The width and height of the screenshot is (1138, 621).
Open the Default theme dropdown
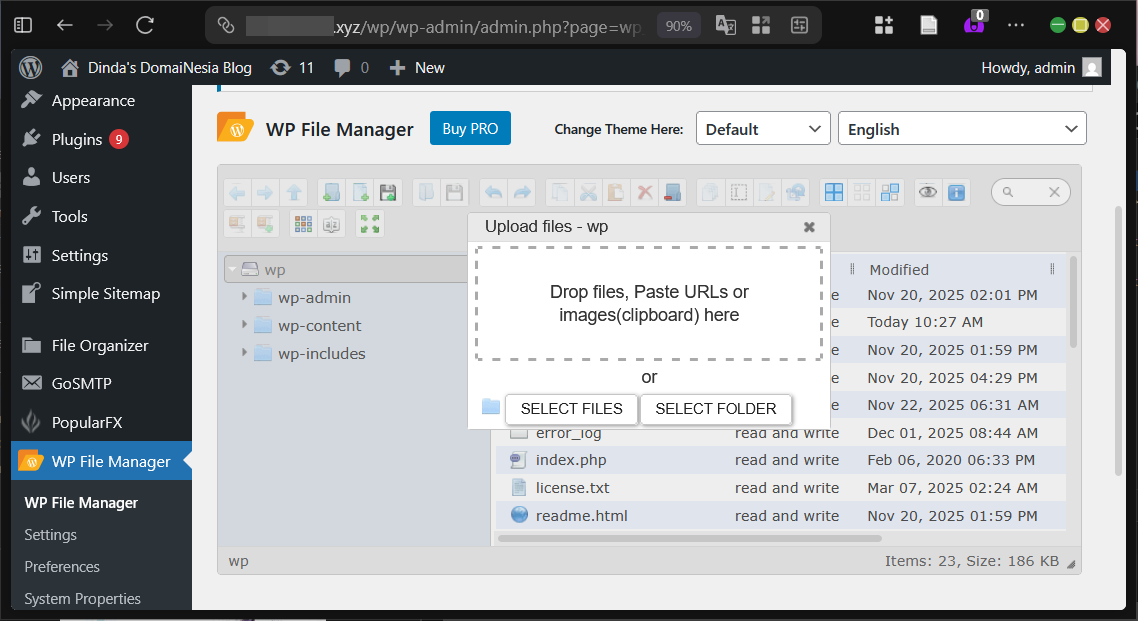click(763, 128)
